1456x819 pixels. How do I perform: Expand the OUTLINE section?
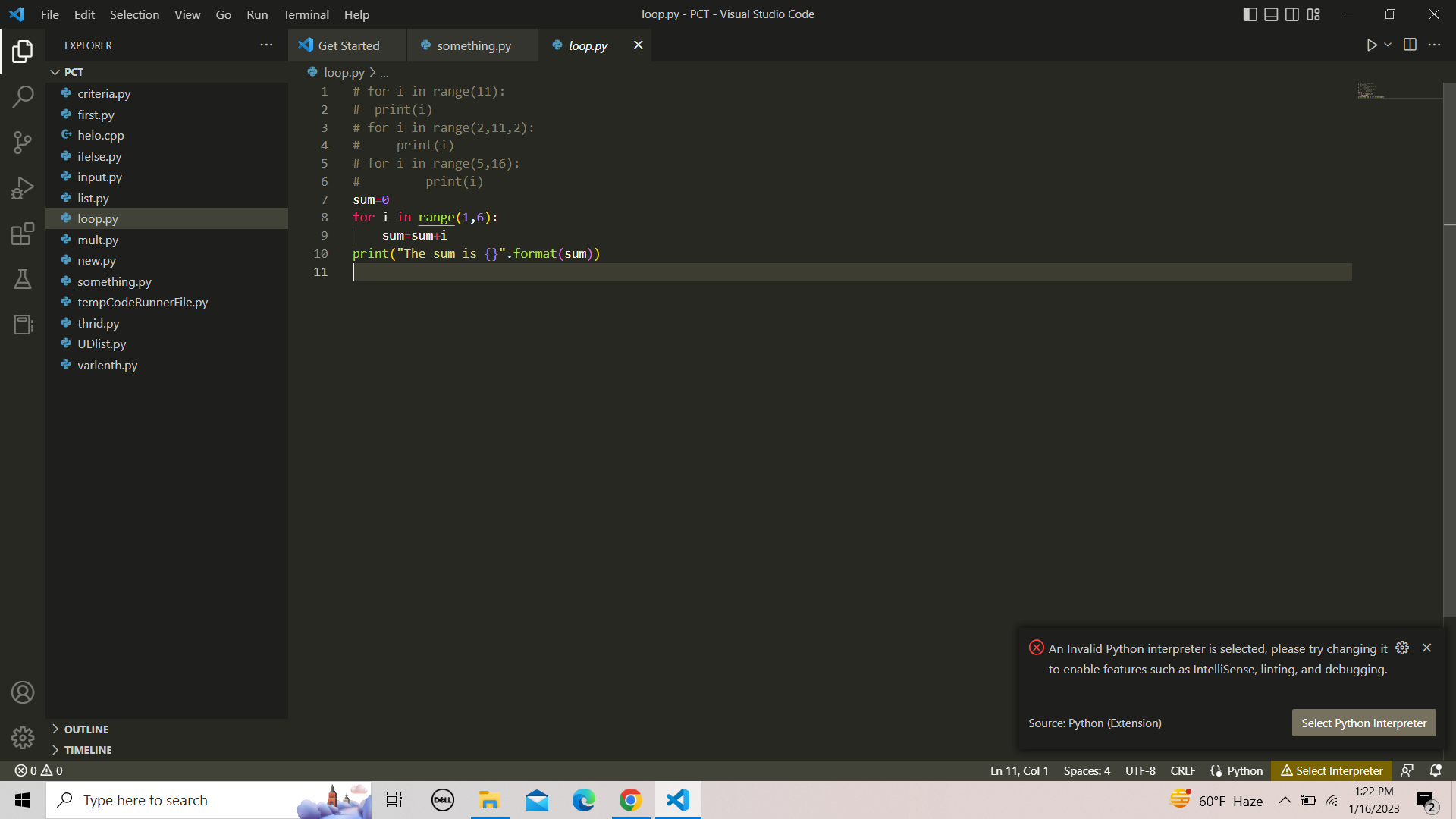coord(86,729)
